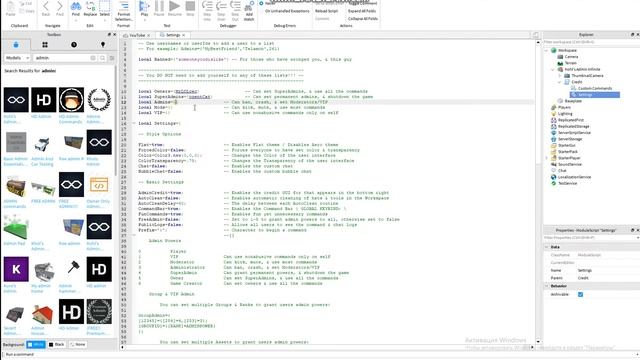
Task: Choose the Black background option
Action: point(57,344)
